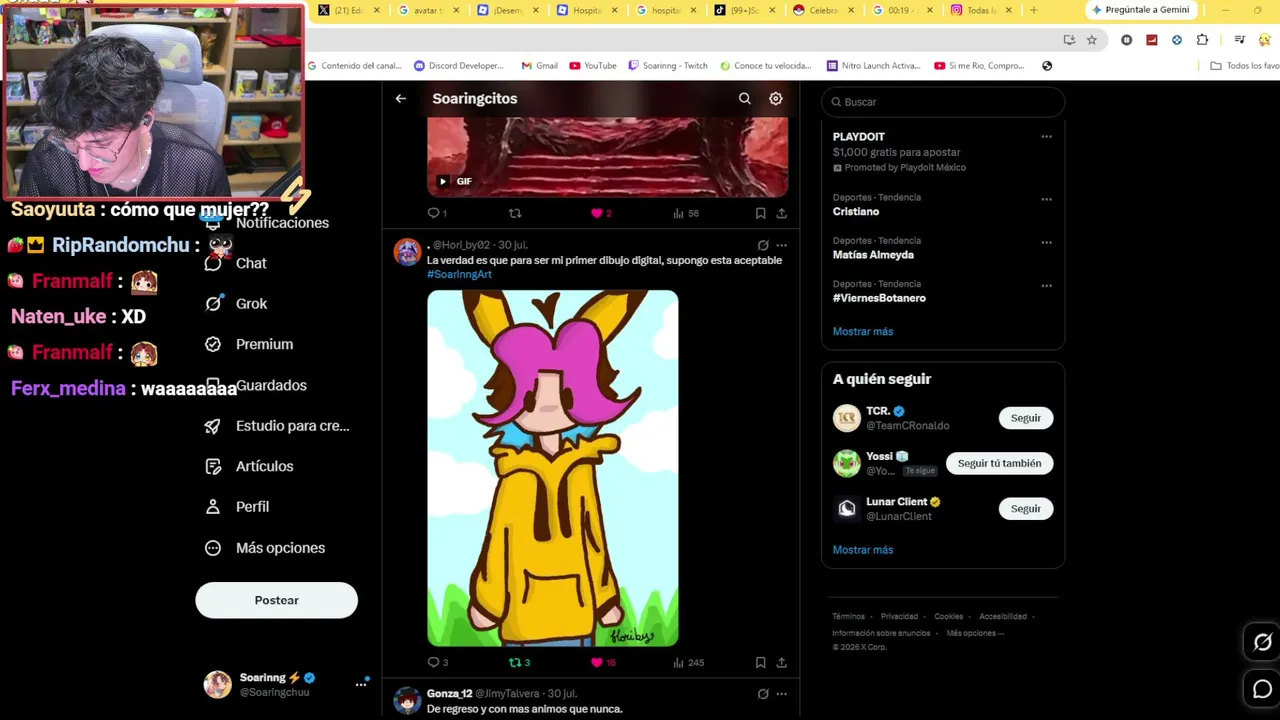Viewport: 1280px width, 720px height.
Task: Open the floating messages chat button
Action: coord(1262,689)
